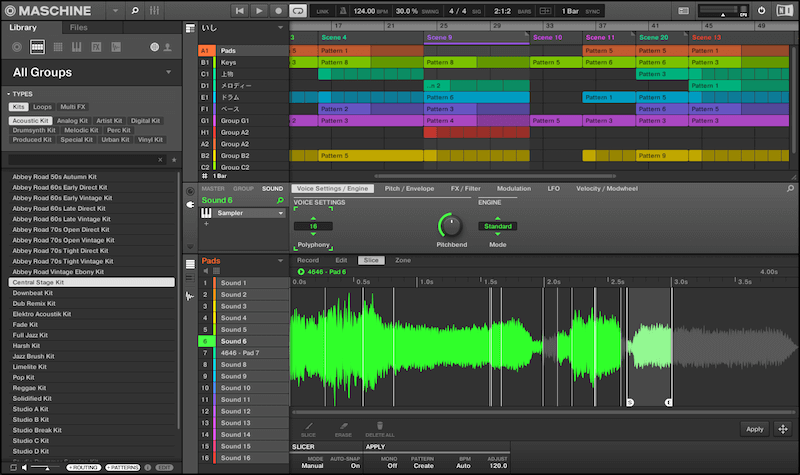Toggle the favorites star filter
Image resolution: width=800 pixels, height=475 pixels.
174,160
